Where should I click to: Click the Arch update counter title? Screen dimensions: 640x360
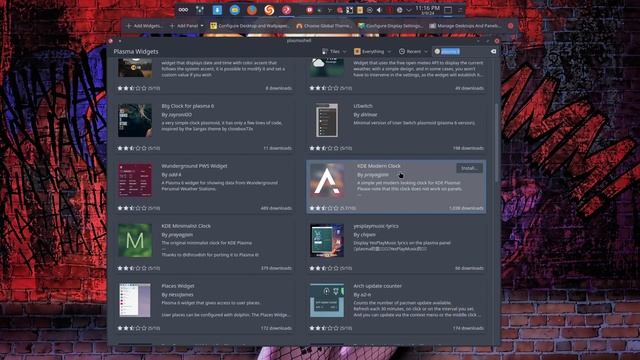tap(378, 286)
